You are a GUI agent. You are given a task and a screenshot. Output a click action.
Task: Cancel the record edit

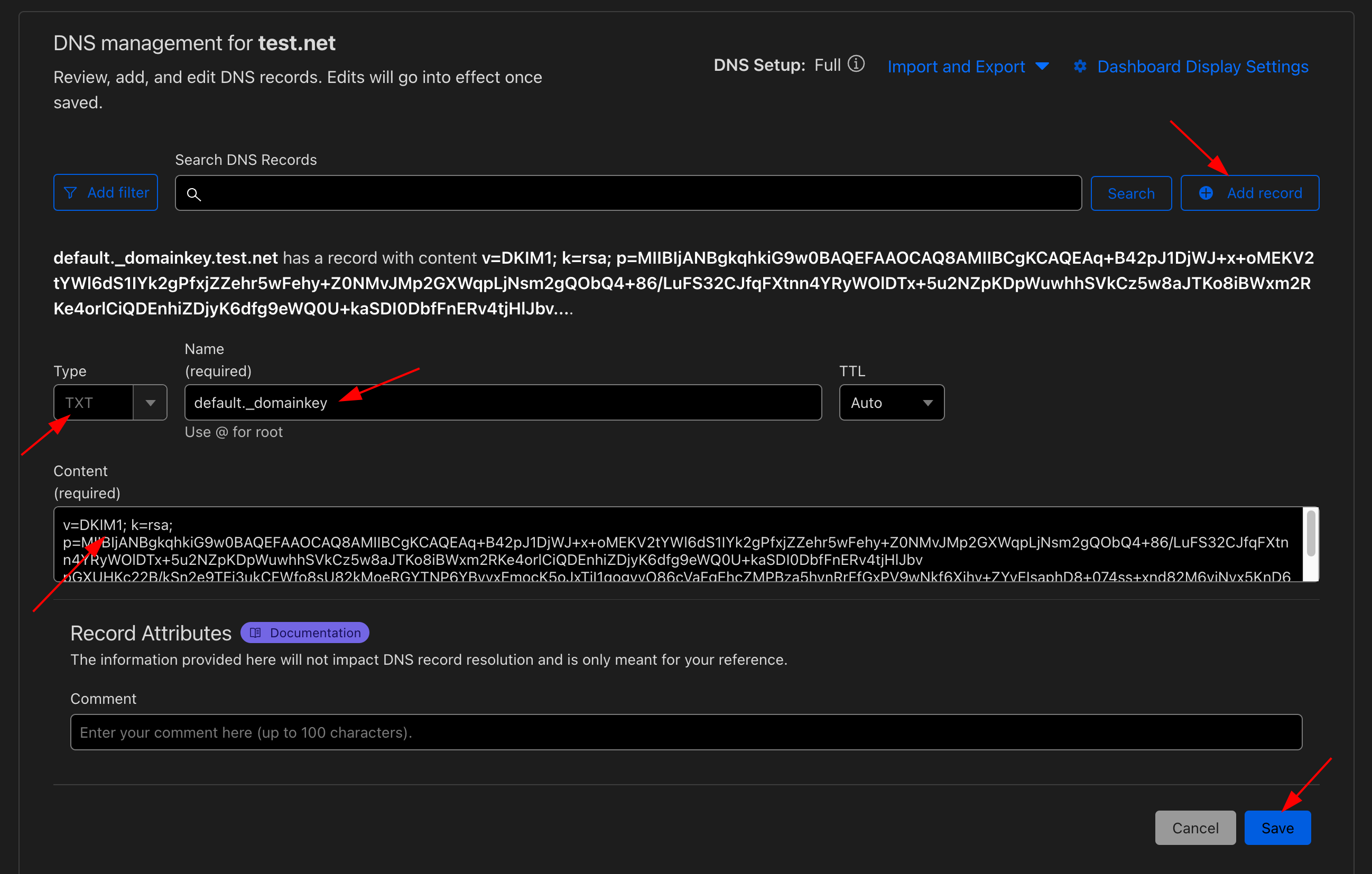[1195, 827]
